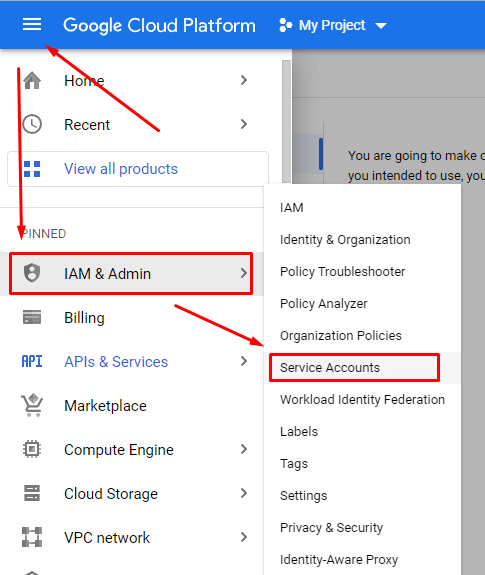The image size is (485, 575).
Task: Click the Billing label
Action: point(84,318)
